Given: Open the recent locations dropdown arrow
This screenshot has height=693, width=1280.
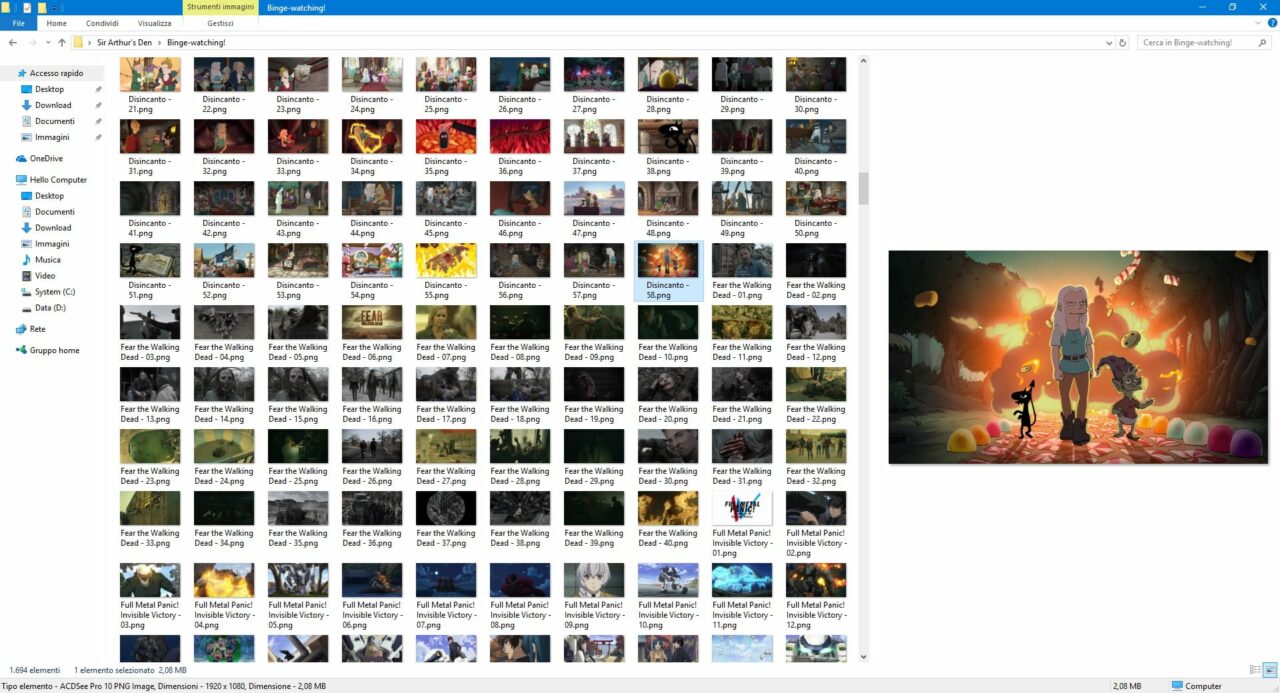Looking at the screenshot, I should pyautogui.click(x=48, y=43).
